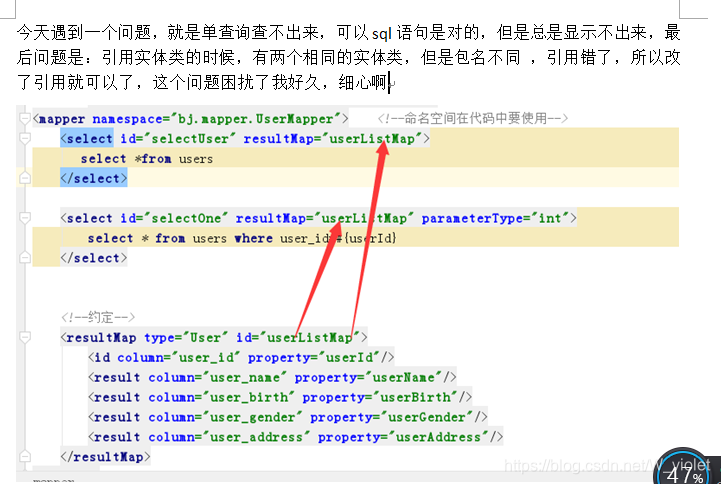Click the comment <!--约定-->
The width and height of the screenshot is (721, 484).
pos(97,317)
